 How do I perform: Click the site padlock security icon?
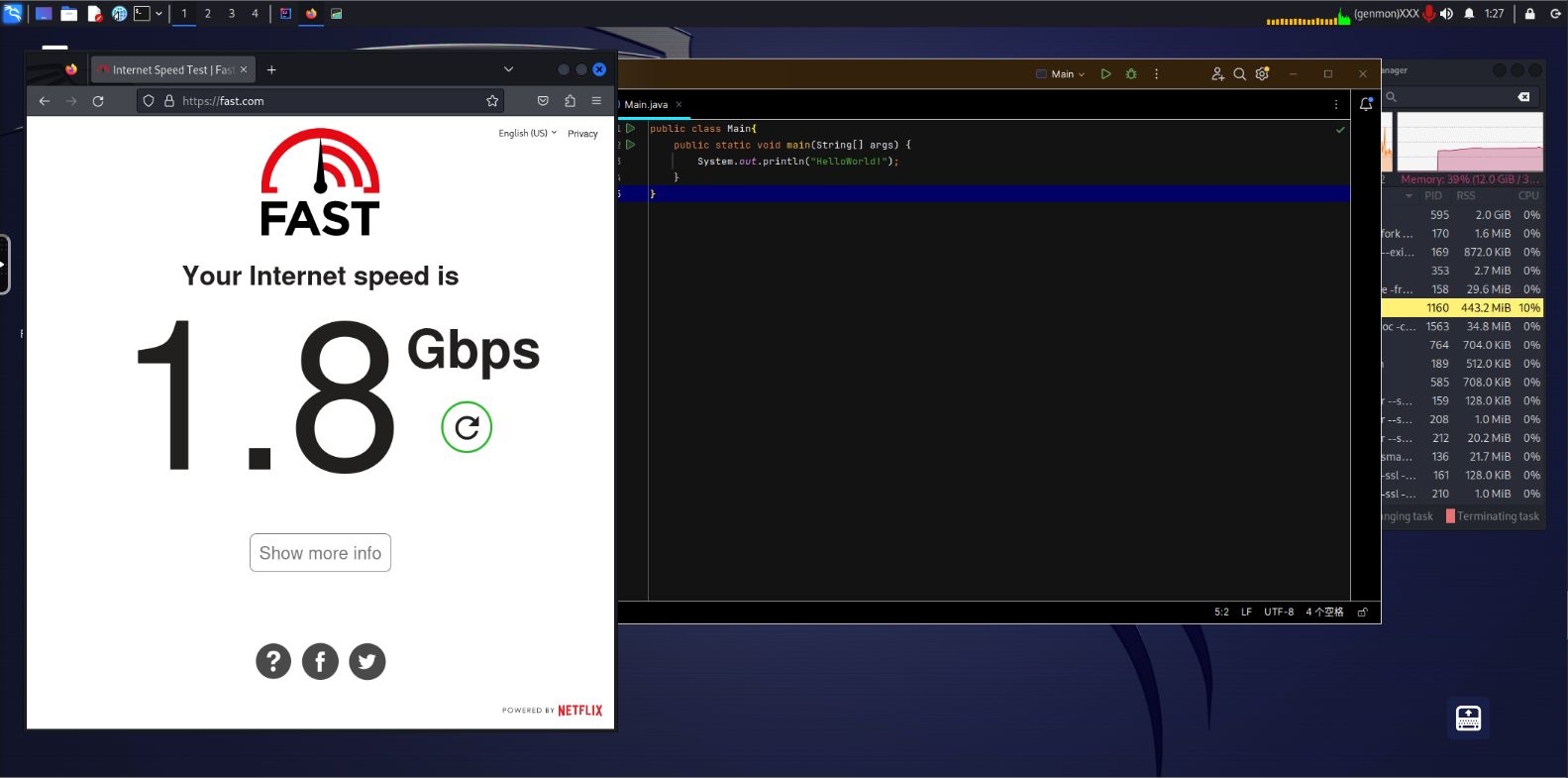[x=169, y=101]
